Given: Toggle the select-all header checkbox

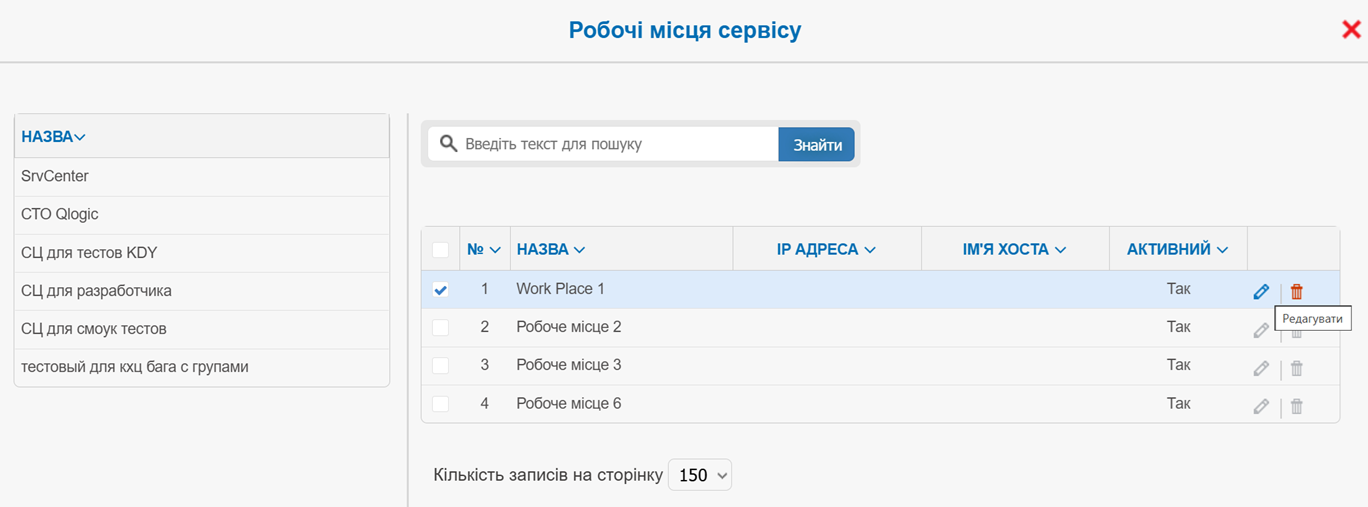Looking at the screenshot, I should (x=441, y=250).
